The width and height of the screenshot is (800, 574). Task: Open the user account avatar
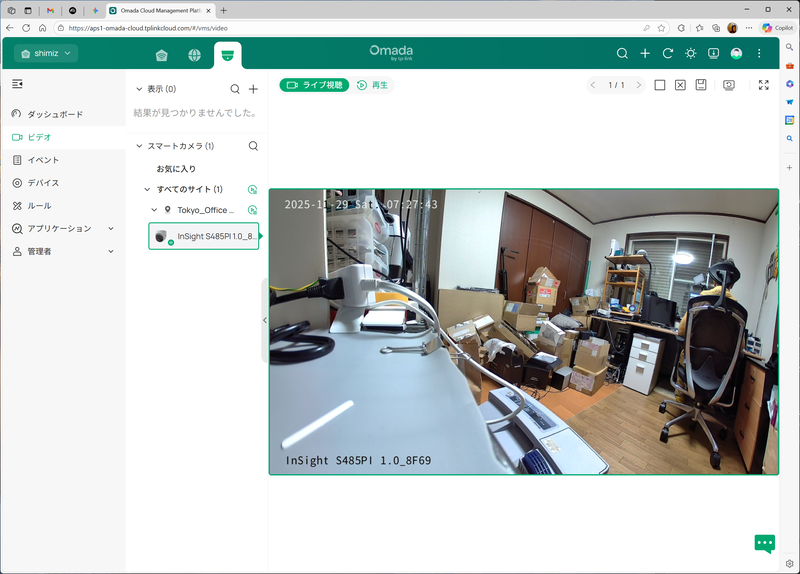[x=736, y=53]
